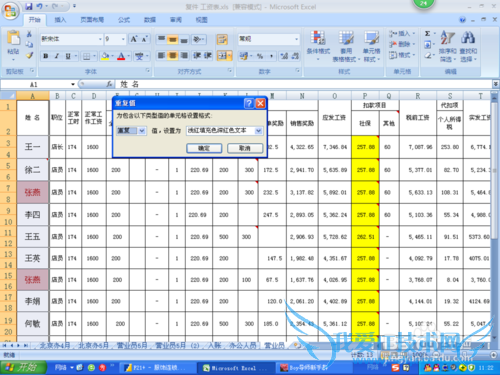The image size is (500, 375).
Task: Switch to the 插入 ribbon tab
Action: 60,20
